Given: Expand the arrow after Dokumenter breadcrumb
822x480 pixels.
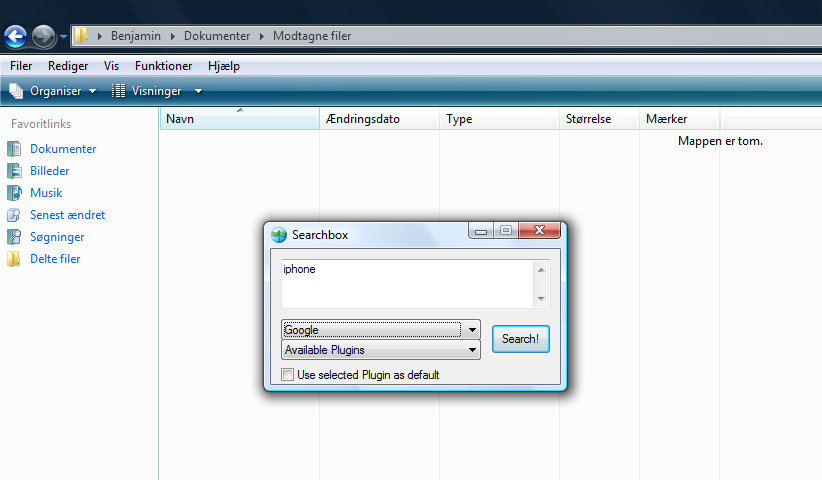Looking at the screenshot, I should (x=262, y=36).
